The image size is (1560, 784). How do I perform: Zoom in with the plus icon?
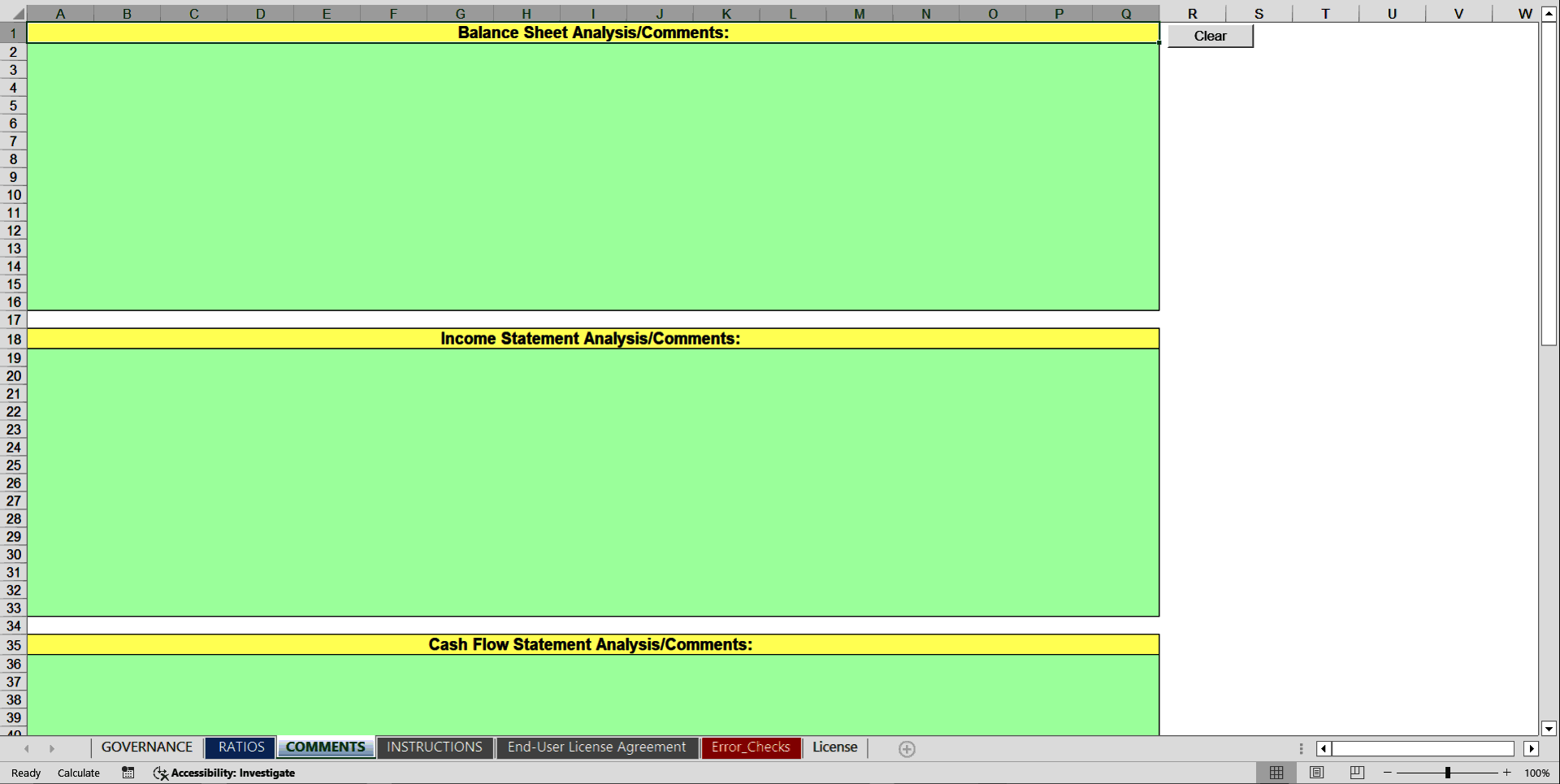pos(1508,773)
